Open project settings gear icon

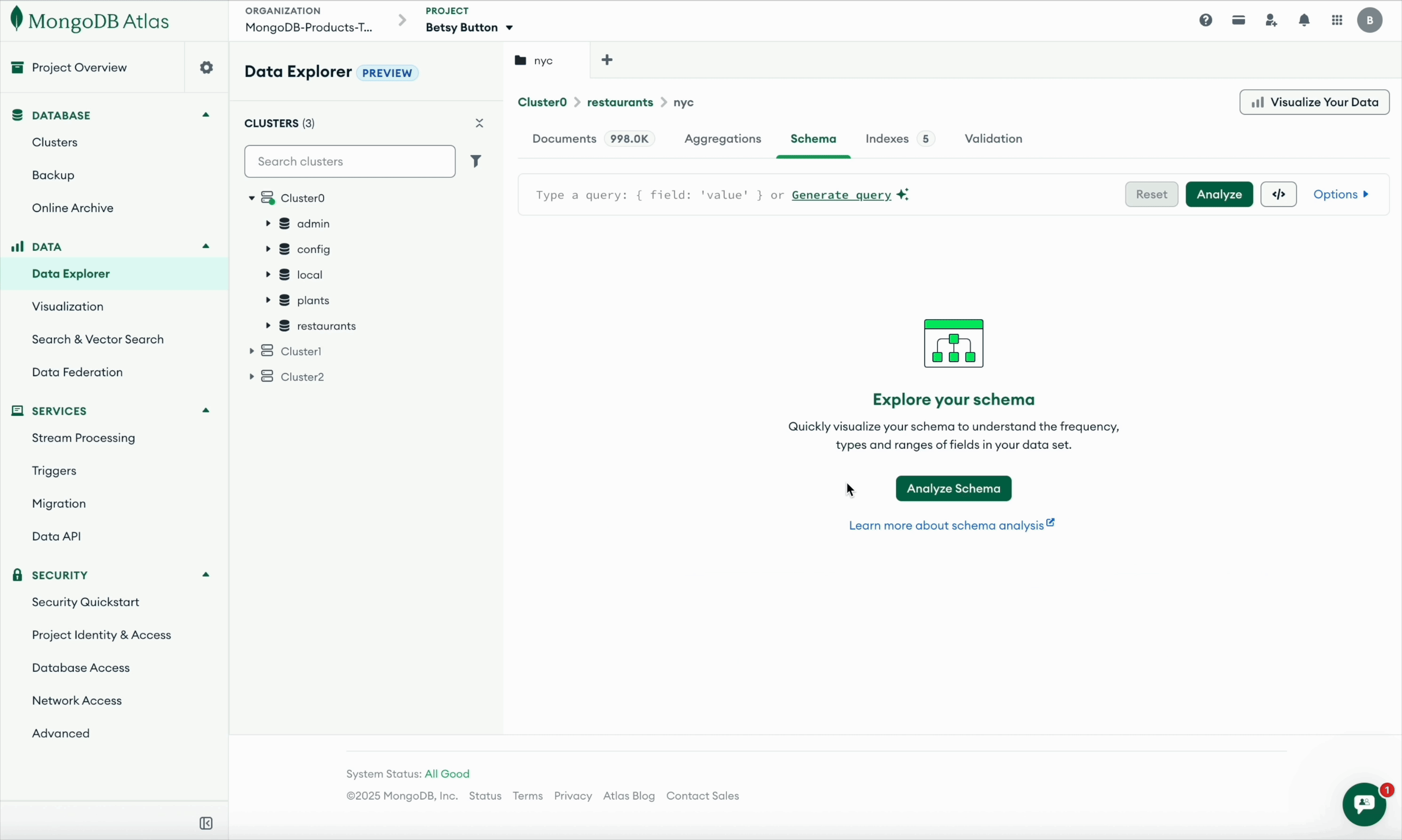pos(206,67)
